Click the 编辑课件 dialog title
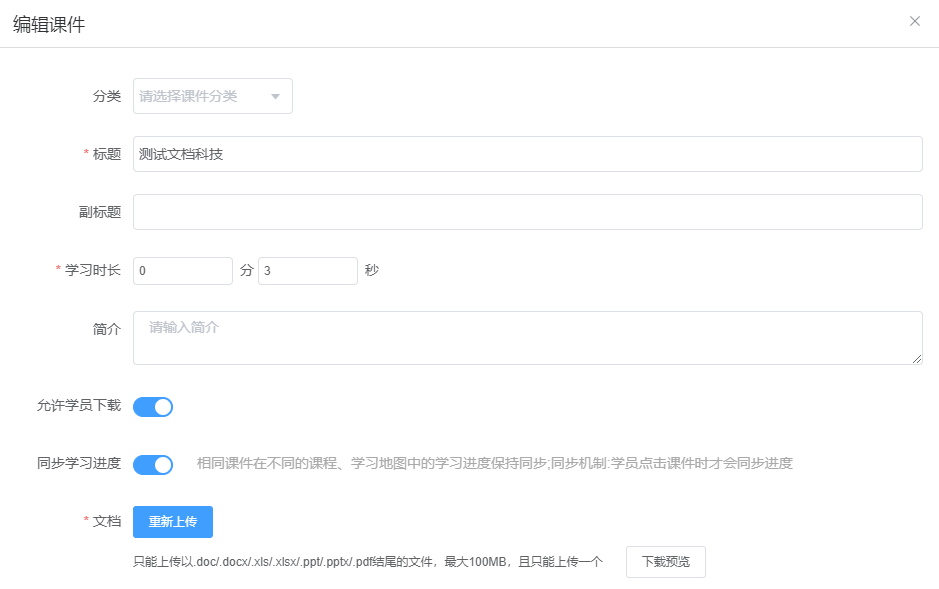The height and width of the screenshot is (589, 939). coord(49,25)
